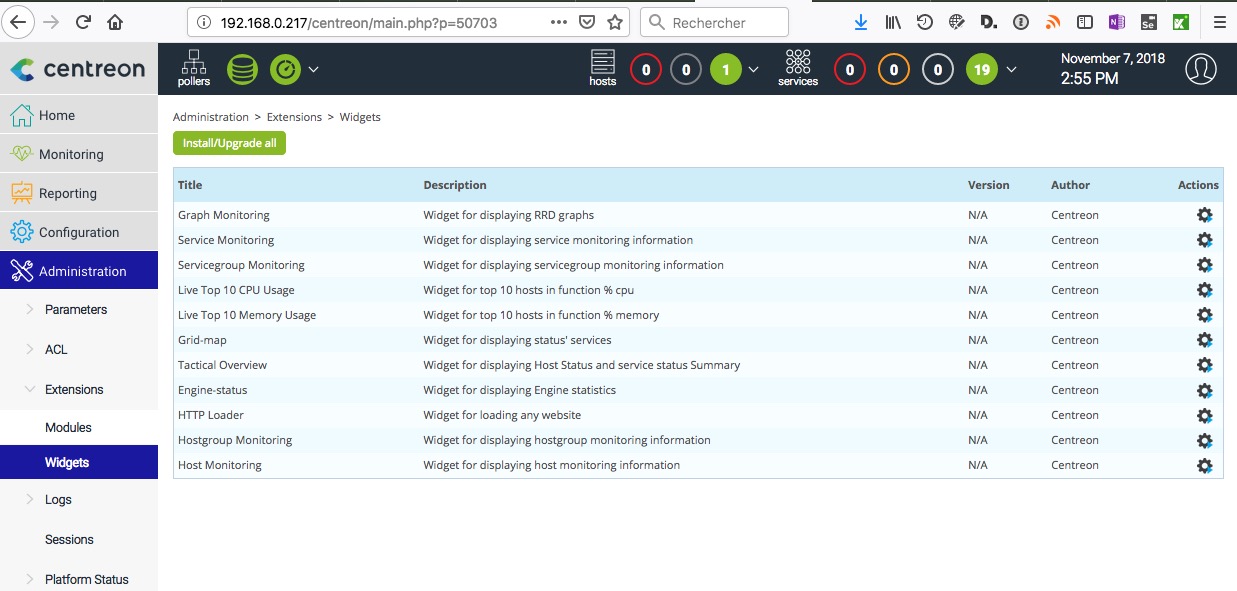Expand the Parameters submenu
Viewport: 1237px width, 591px height.
75,310
